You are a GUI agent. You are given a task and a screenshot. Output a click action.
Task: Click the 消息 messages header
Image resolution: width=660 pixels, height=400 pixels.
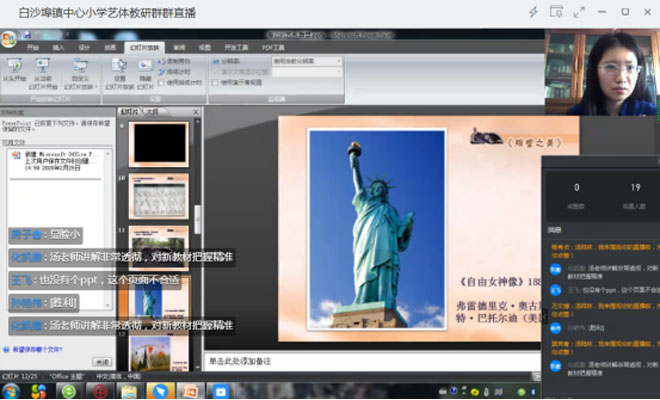tap(554, 230)
